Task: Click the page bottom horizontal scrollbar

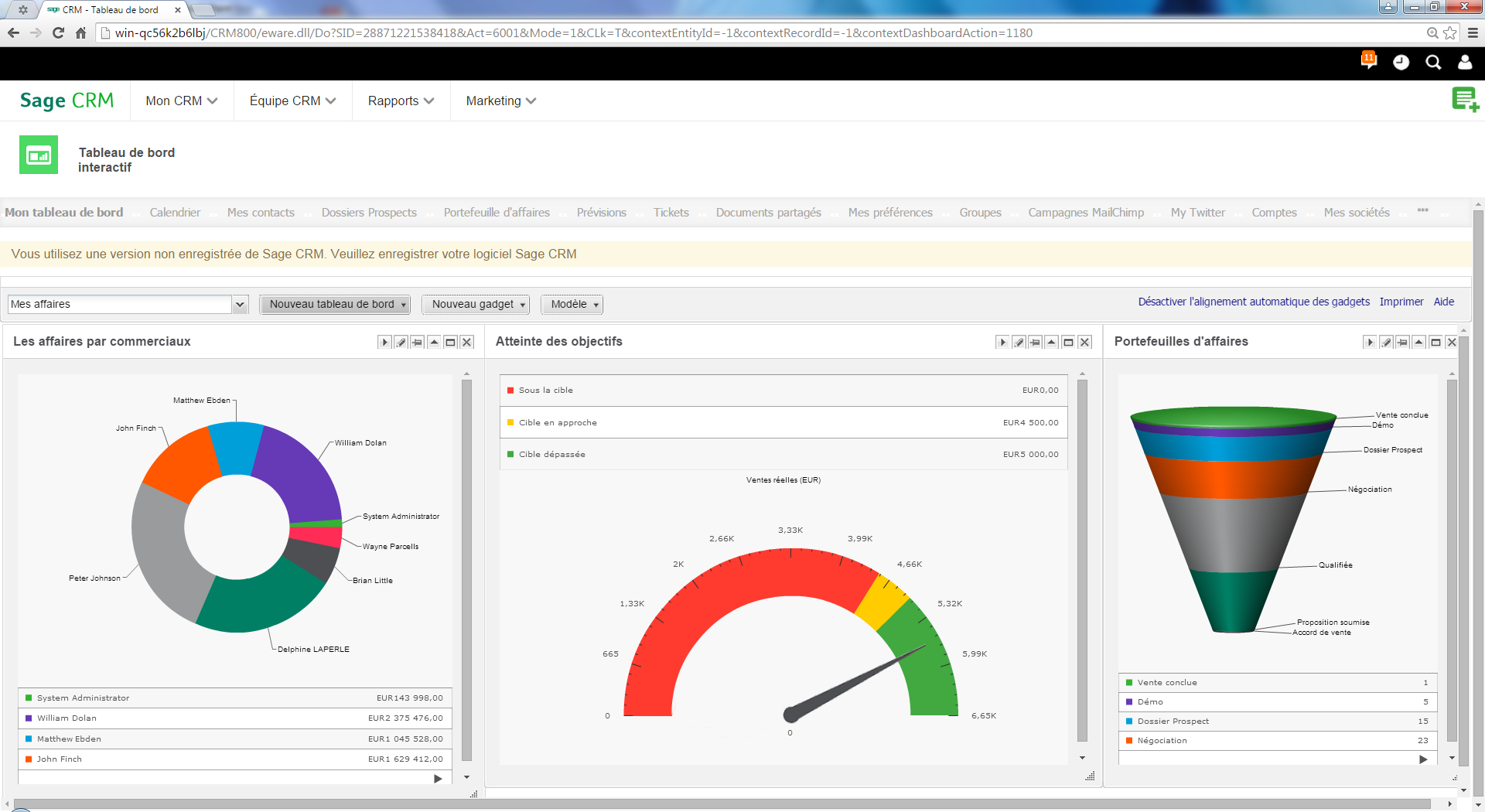Action: point(723,804)
